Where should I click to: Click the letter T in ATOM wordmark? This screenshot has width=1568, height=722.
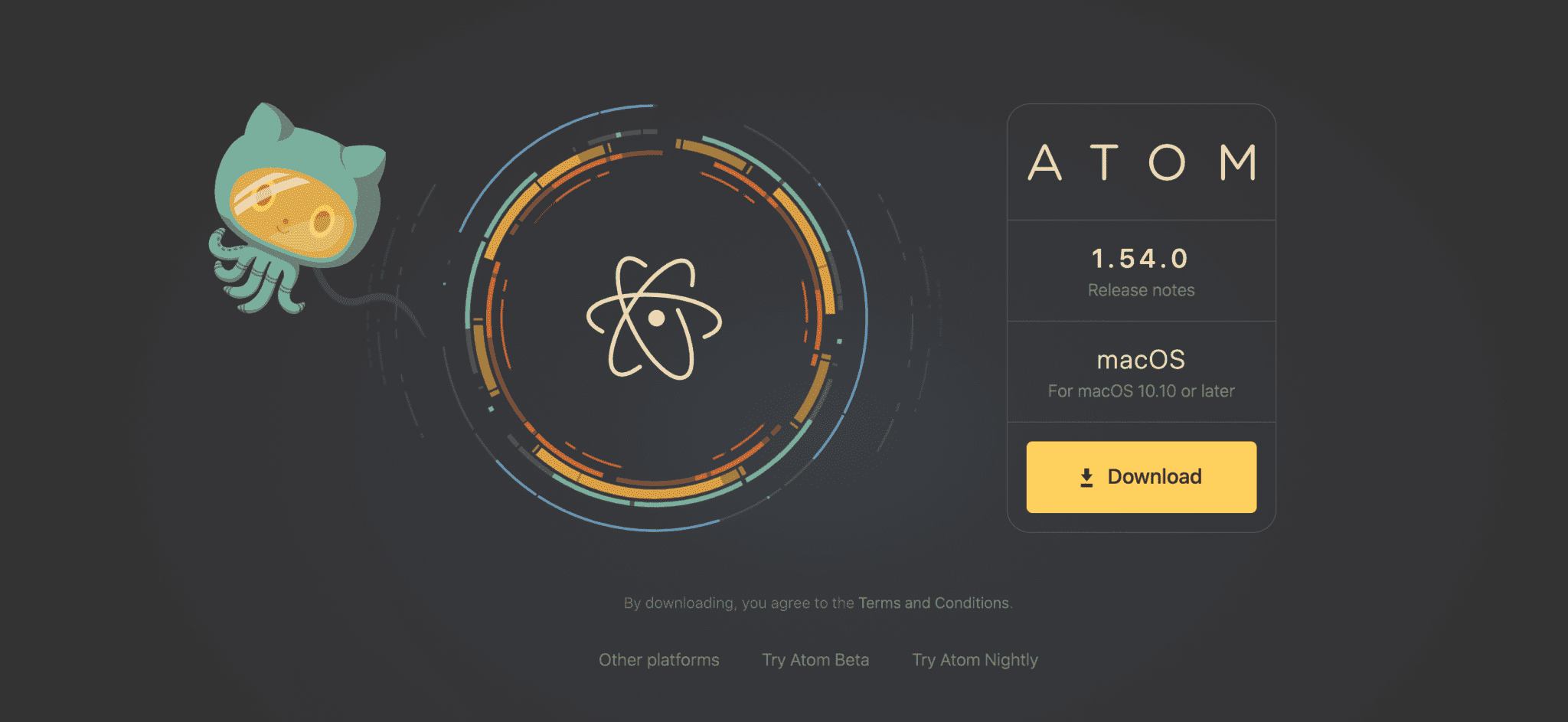1104,162
